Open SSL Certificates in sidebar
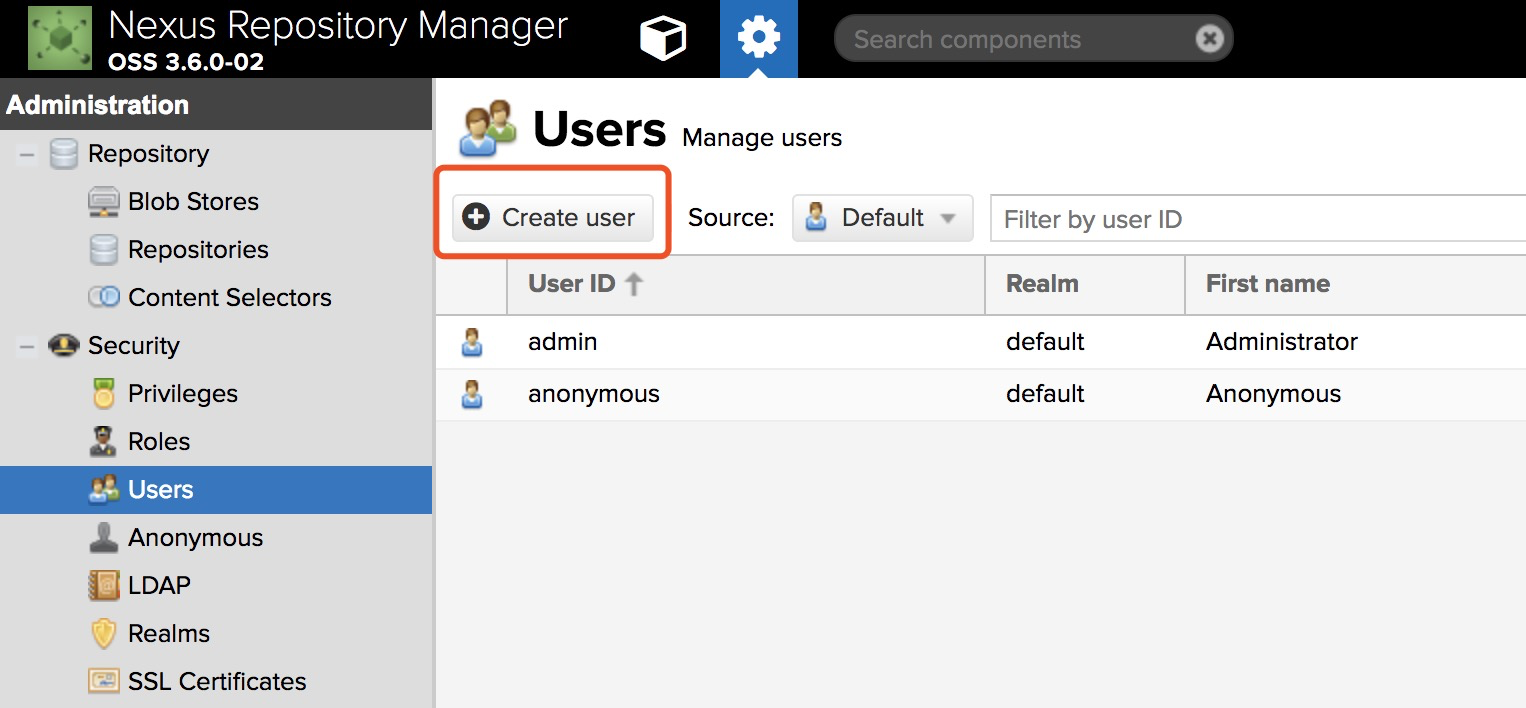This screenshot has width=1526, height=708. pos(217,681)
